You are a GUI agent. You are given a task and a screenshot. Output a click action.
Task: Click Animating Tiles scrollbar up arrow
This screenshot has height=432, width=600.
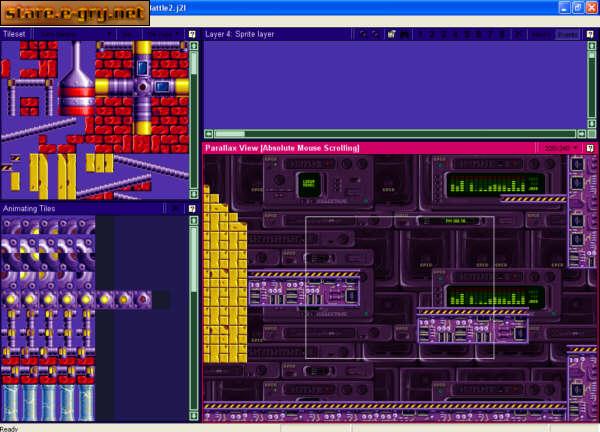click(194, 221)
